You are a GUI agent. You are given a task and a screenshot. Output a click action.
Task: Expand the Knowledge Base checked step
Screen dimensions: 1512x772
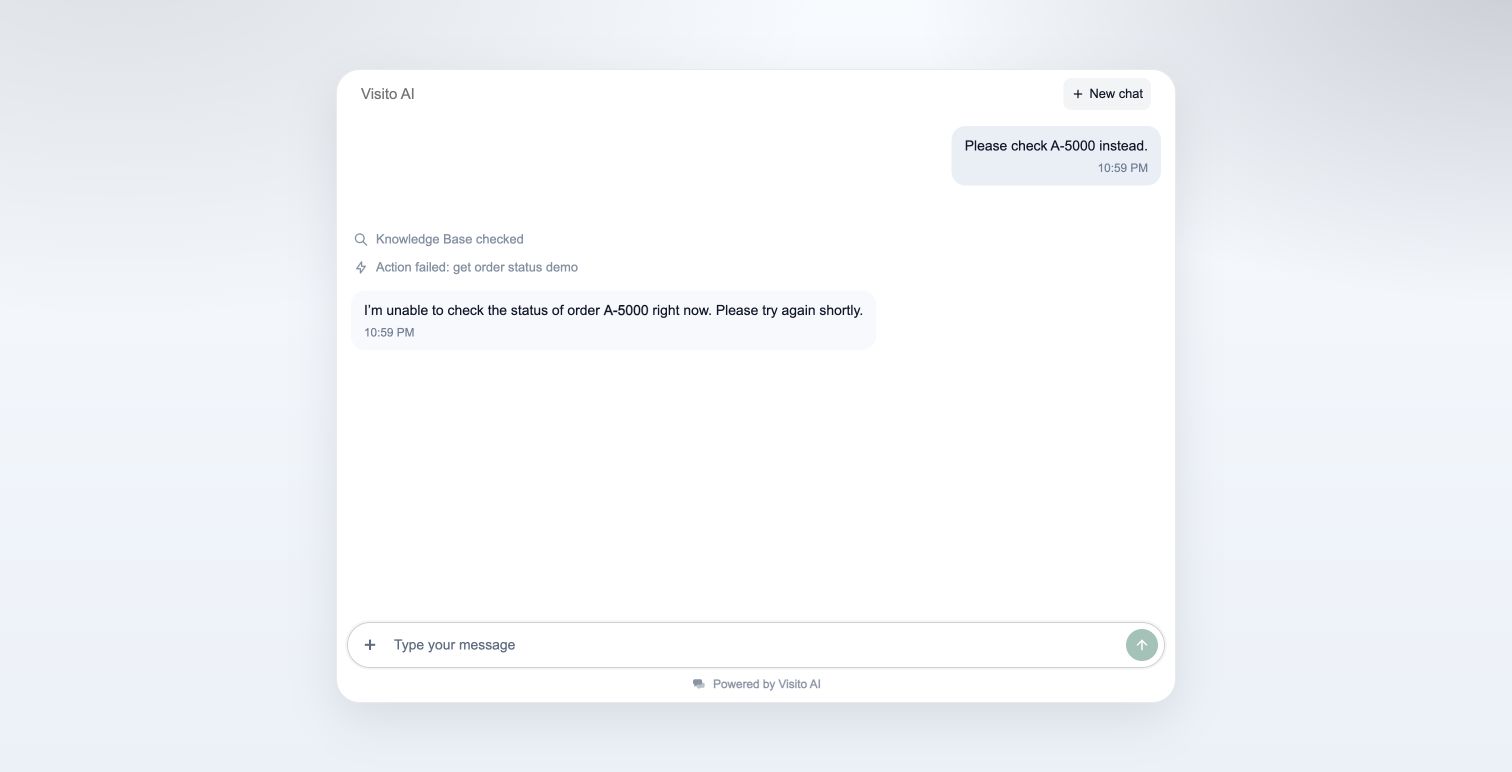click(x=439, y=239)
